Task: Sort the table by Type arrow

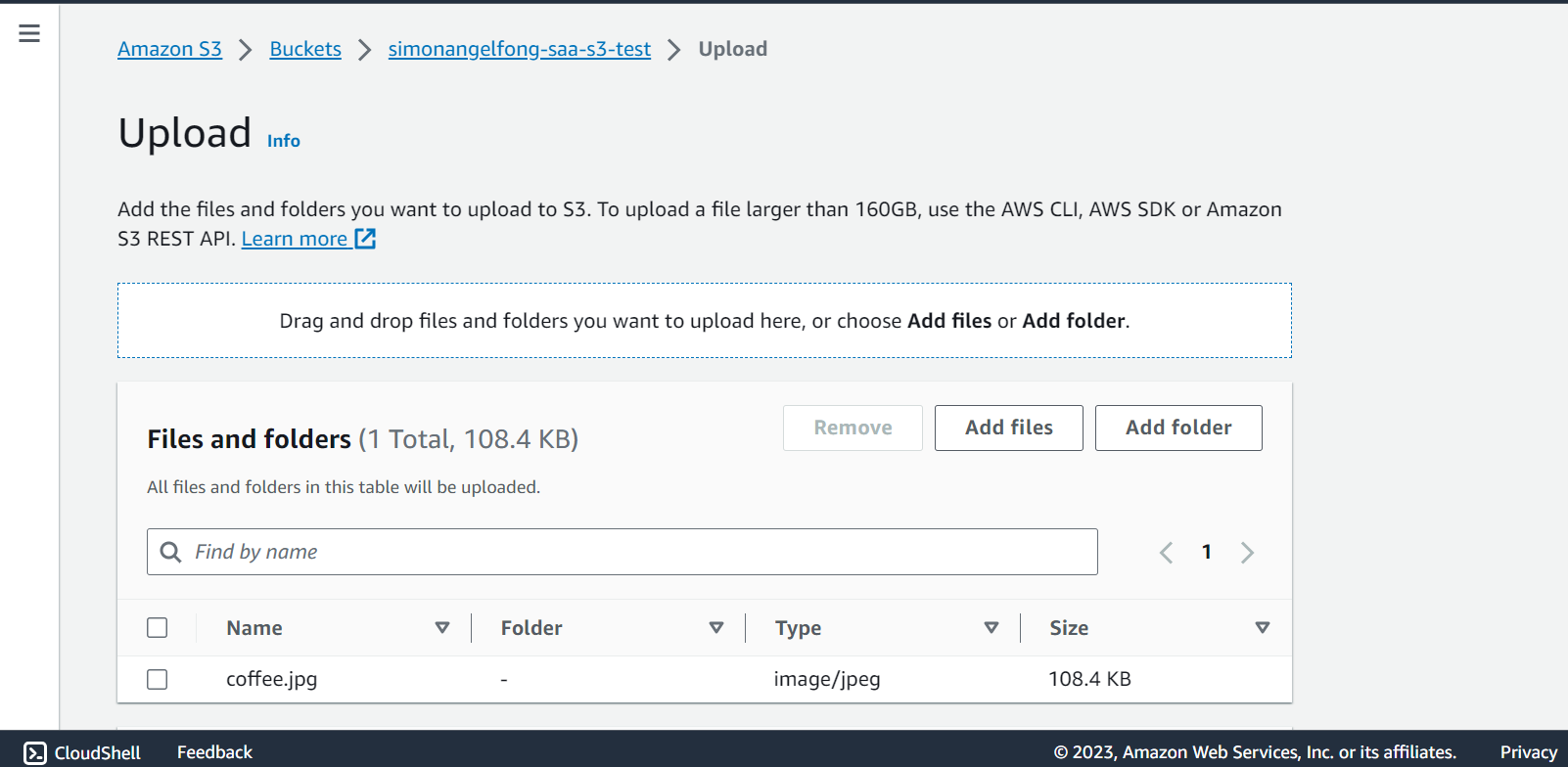Action: pos(992,628)
